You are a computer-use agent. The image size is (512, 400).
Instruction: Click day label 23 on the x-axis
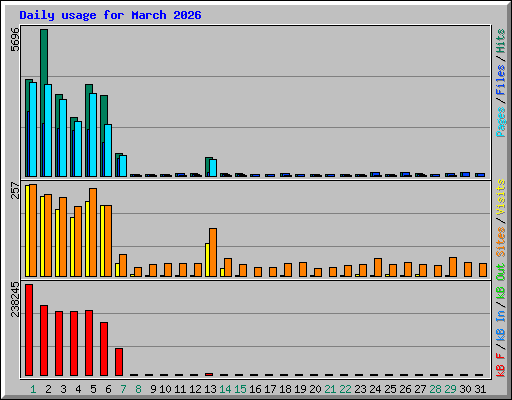tap(360, 389)
